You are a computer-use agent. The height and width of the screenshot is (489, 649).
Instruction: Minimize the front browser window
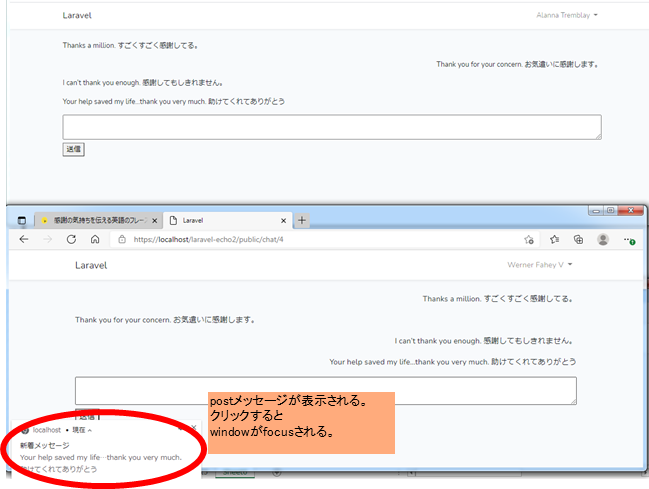[596, 211]
